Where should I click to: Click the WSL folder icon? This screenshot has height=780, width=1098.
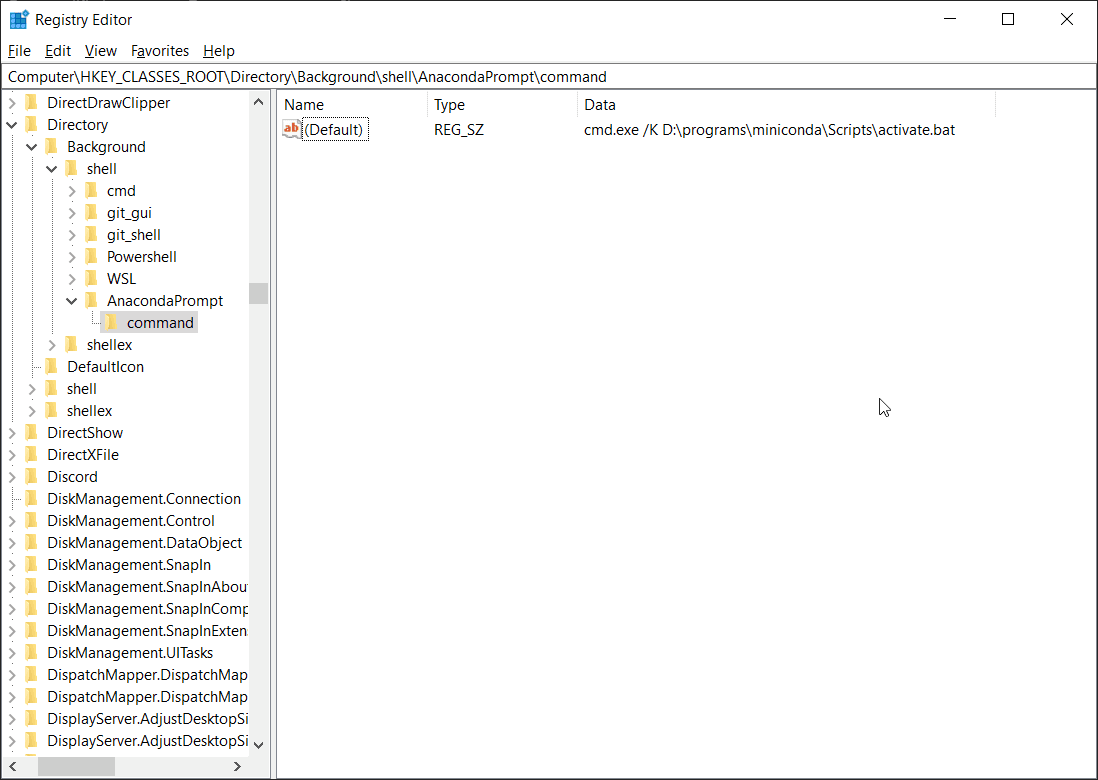(x=92, y=279)
